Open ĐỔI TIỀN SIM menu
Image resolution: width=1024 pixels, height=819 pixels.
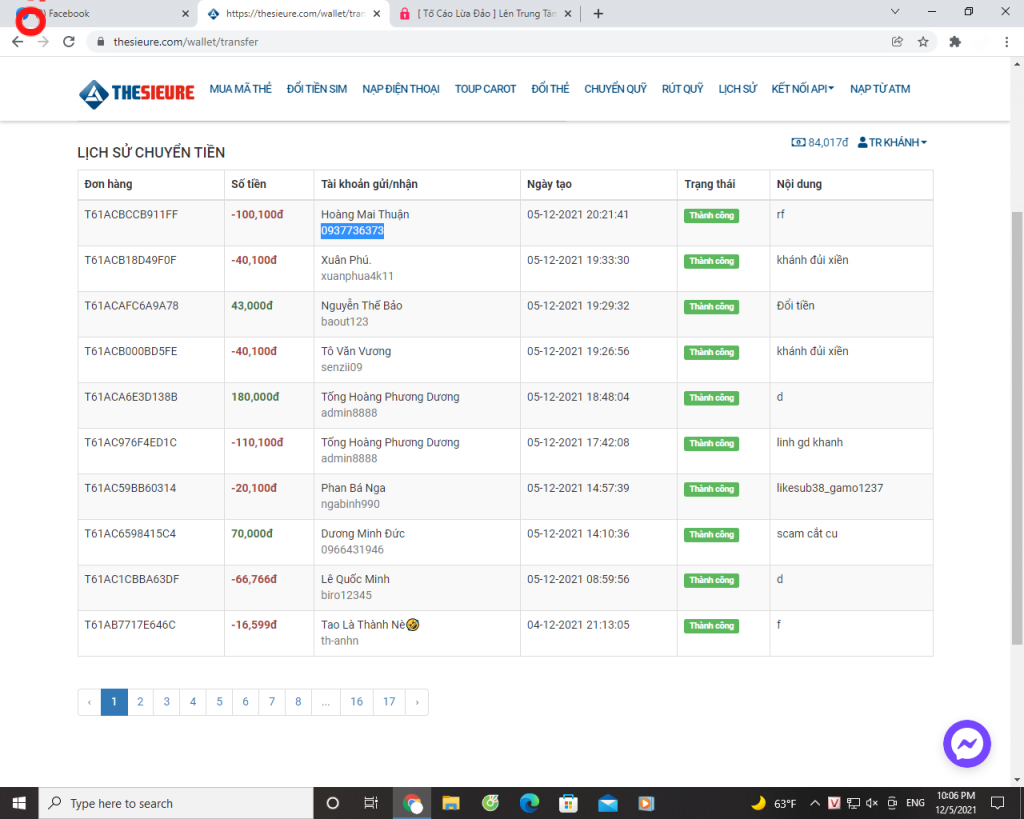[317, 89]
